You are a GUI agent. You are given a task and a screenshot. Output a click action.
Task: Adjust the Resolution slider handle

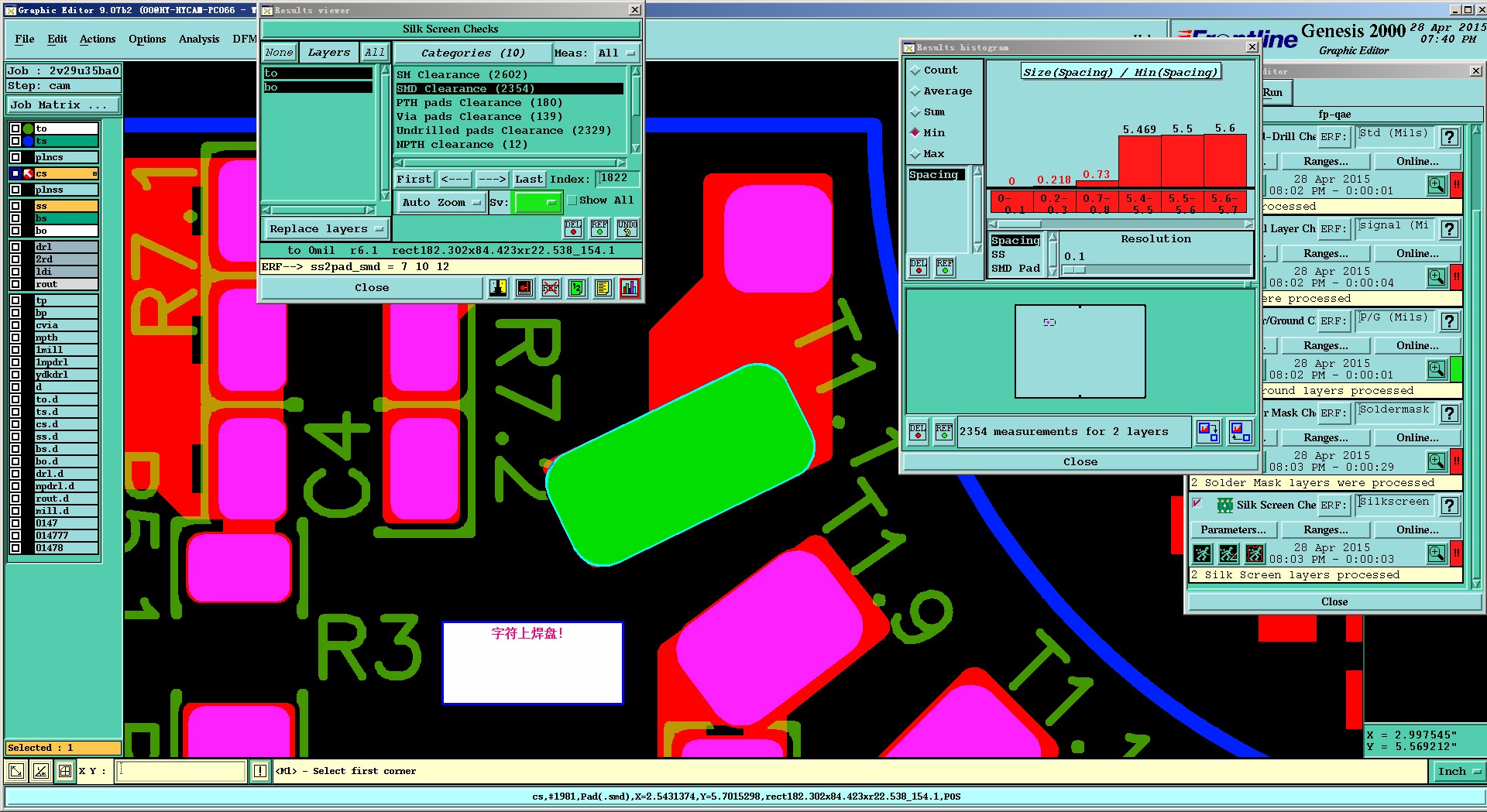pyautogui.click(x=1074, y=270)
